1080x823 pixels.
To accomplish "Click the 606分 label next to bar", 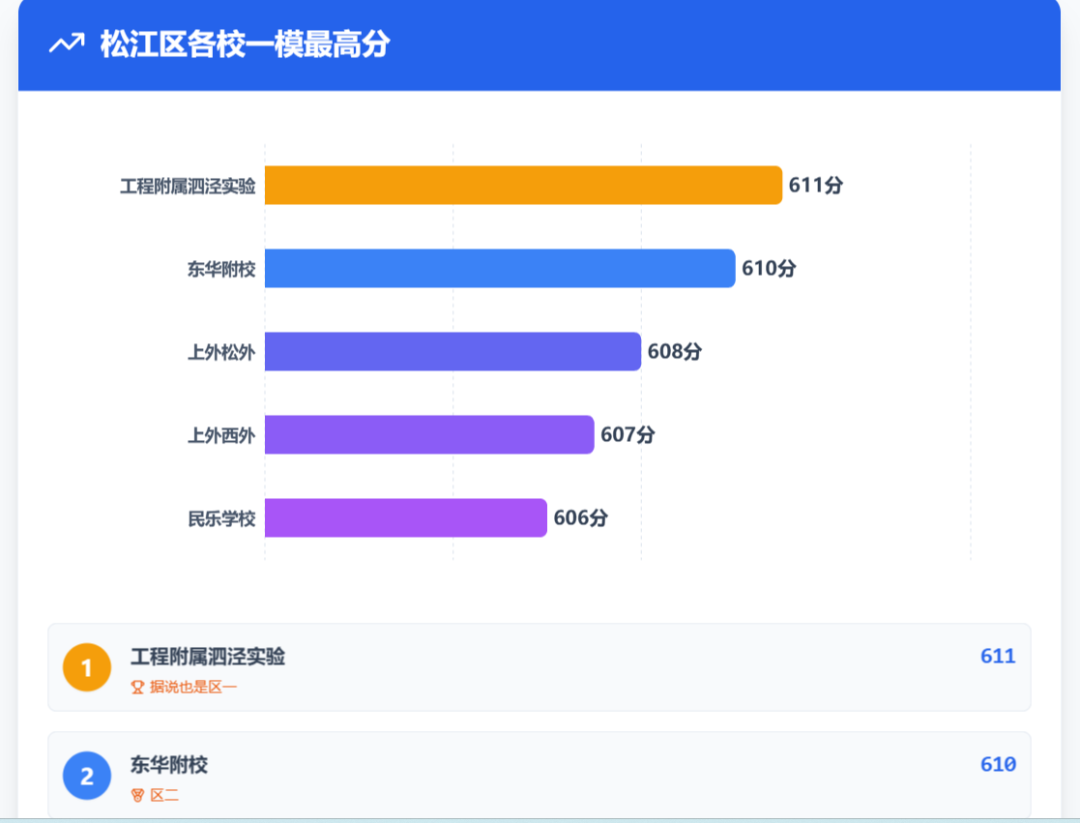I will [580, 518].
